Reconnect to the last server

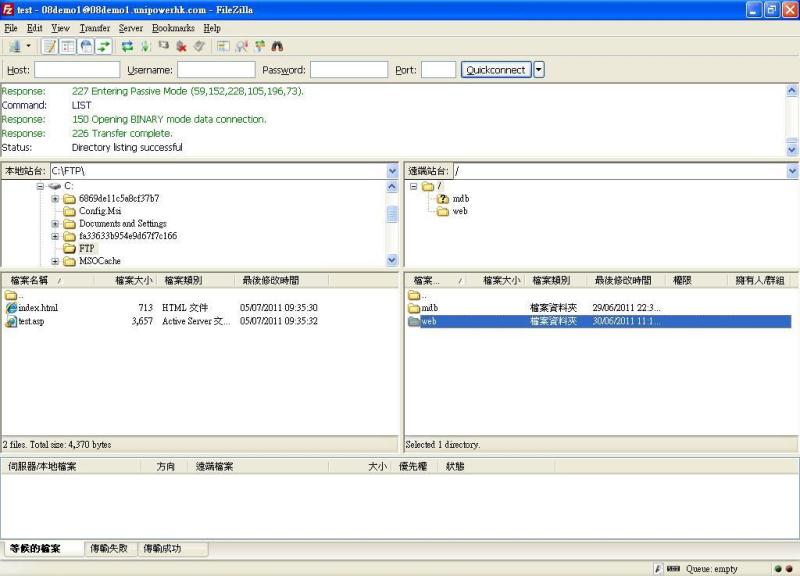199,47
